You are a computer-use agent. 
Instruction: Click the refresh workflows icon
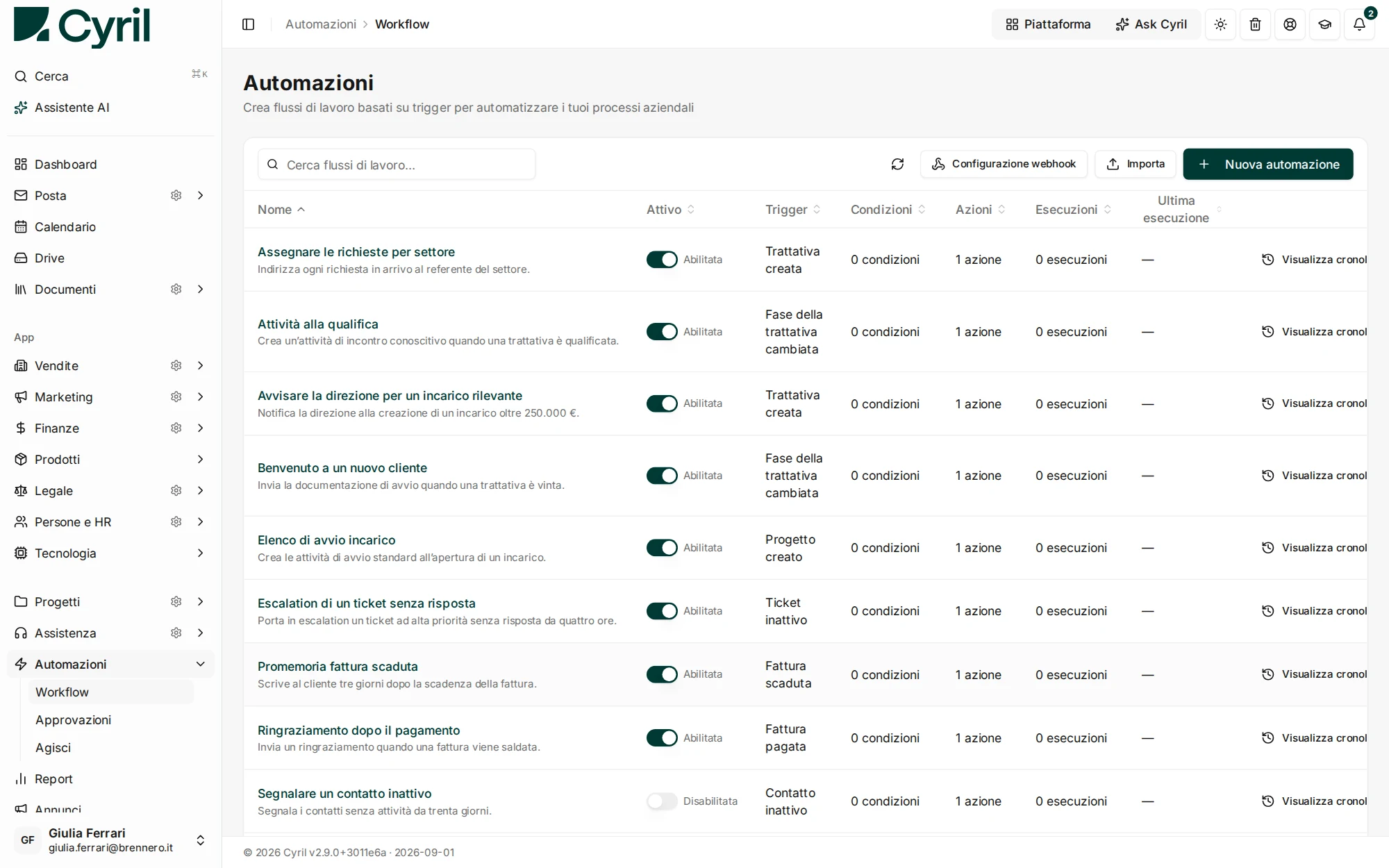pyautogui.click(x=897, y=164)
